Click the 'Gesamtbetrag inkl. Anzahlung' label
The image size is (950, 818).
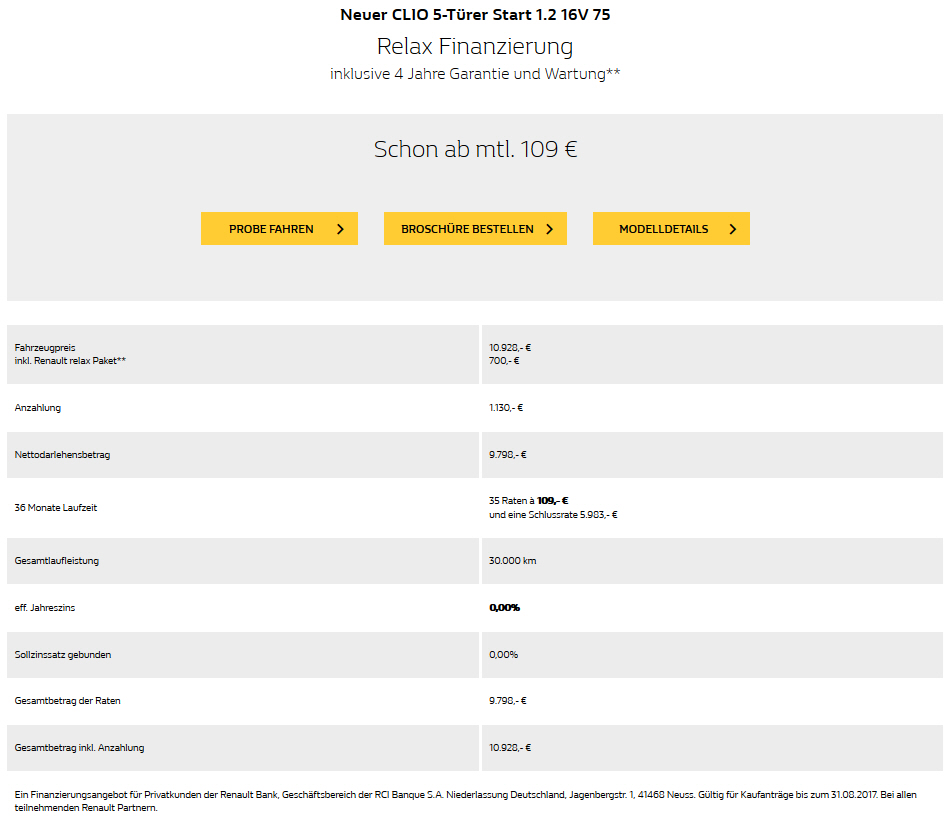(x=79, y=748)
